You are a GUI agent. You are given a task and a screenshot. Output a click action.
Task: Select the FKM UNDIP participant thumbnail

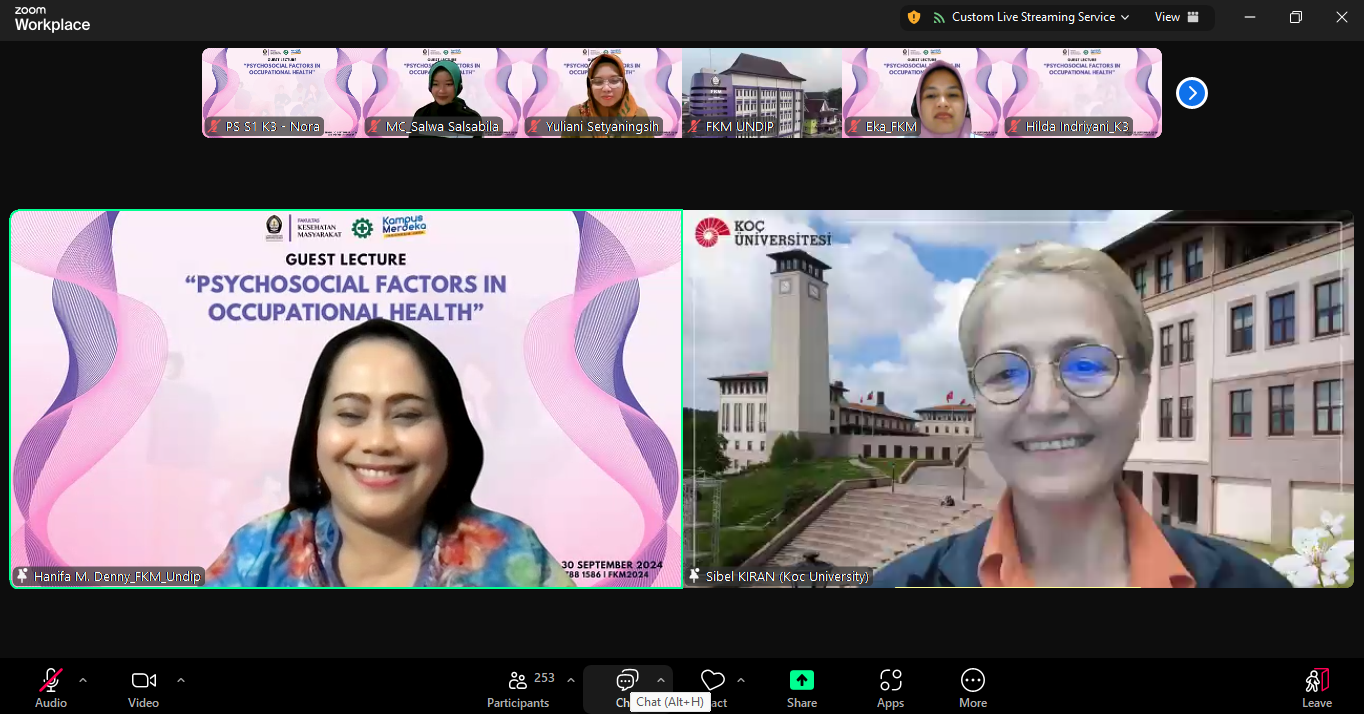[762, 93]
